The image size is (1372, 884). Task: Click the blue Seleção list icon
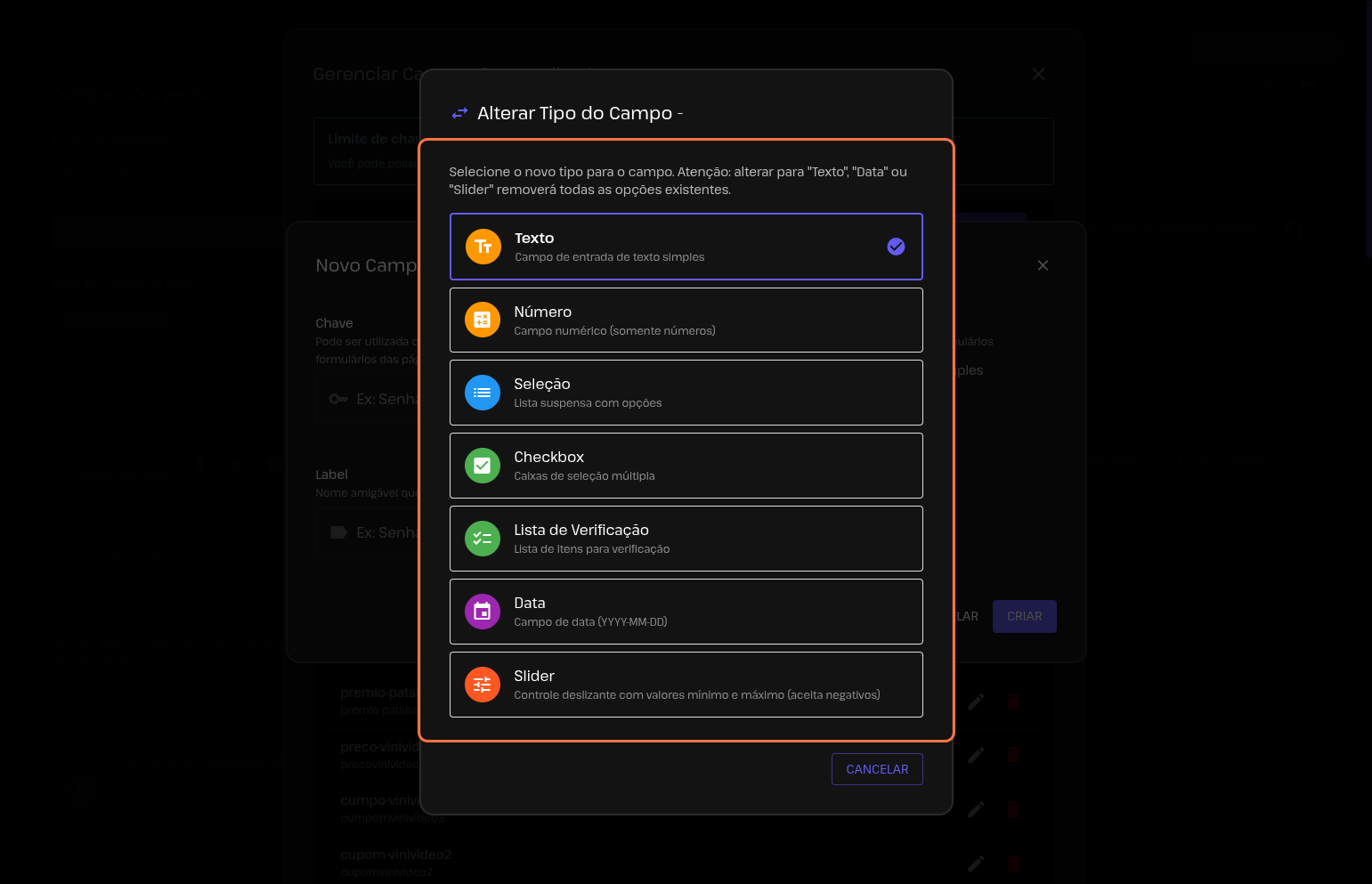482,393
